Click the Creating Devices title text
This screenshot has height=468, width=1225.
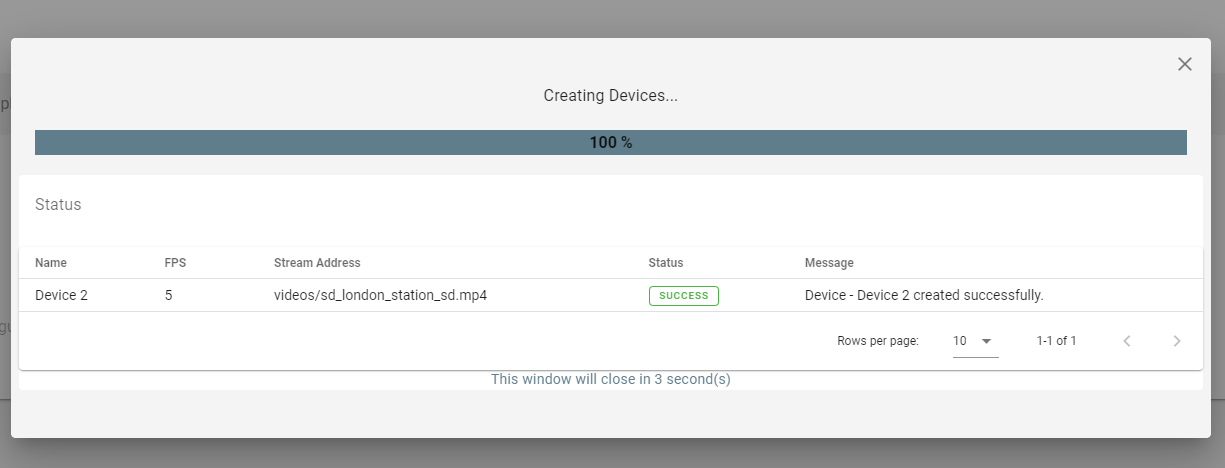click(610, 96)
